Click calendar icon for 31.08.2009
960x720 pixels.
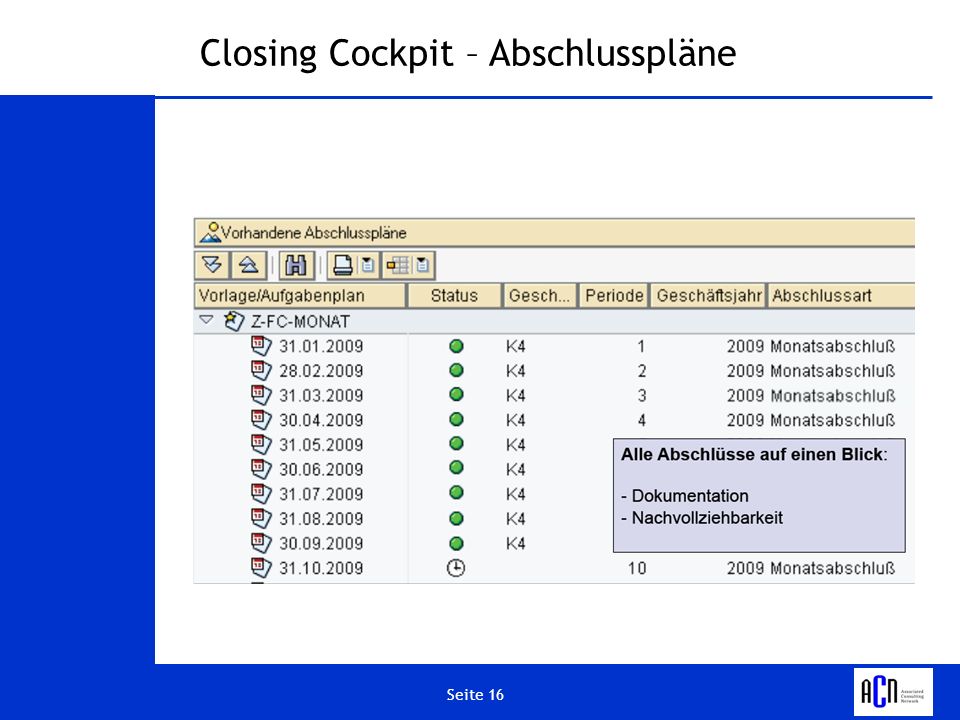click(261, 518)
